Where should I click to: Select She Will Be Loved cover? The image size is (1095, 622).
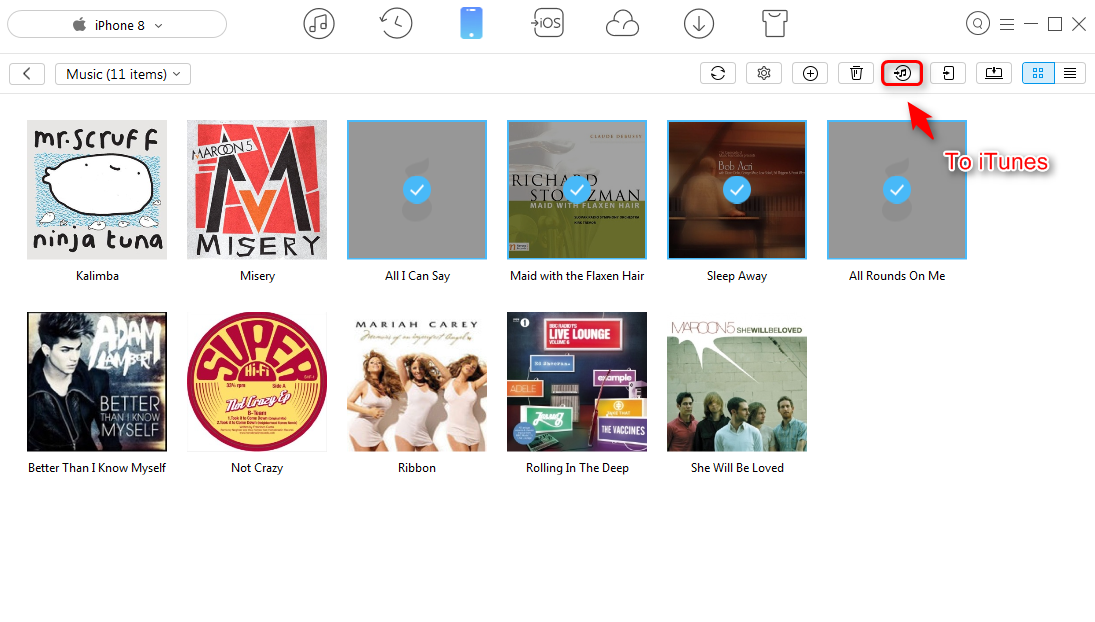point(737,382)
